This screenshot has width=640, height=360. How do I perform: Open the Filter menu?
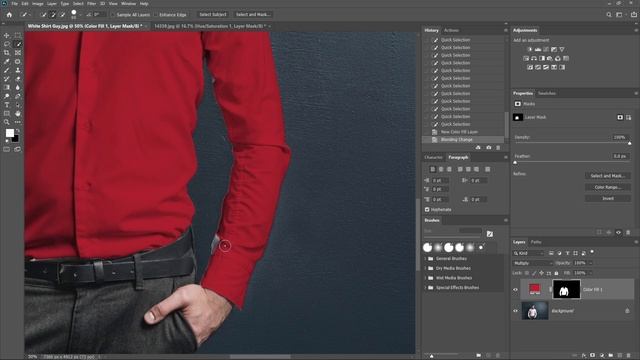point(91,4)
